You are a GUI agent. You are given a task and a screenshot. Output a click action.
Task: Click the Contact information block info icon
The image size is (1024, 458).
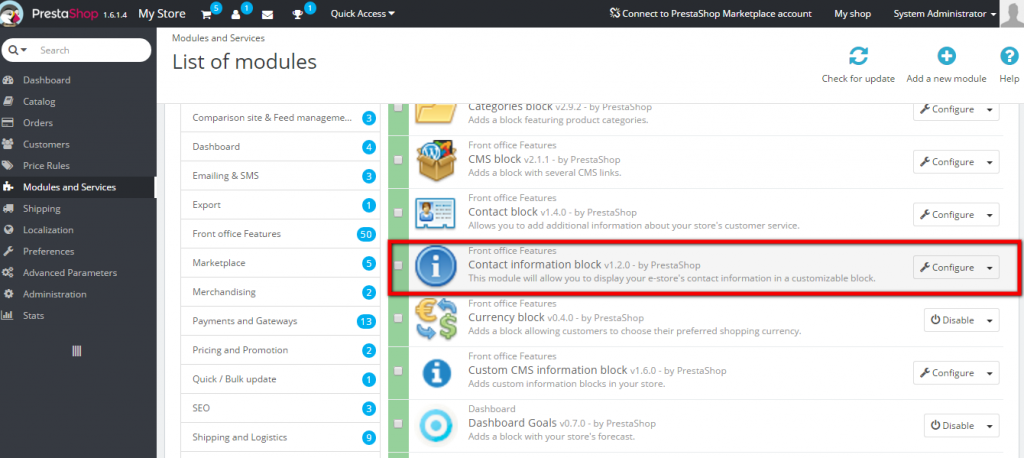pos(436,267)
